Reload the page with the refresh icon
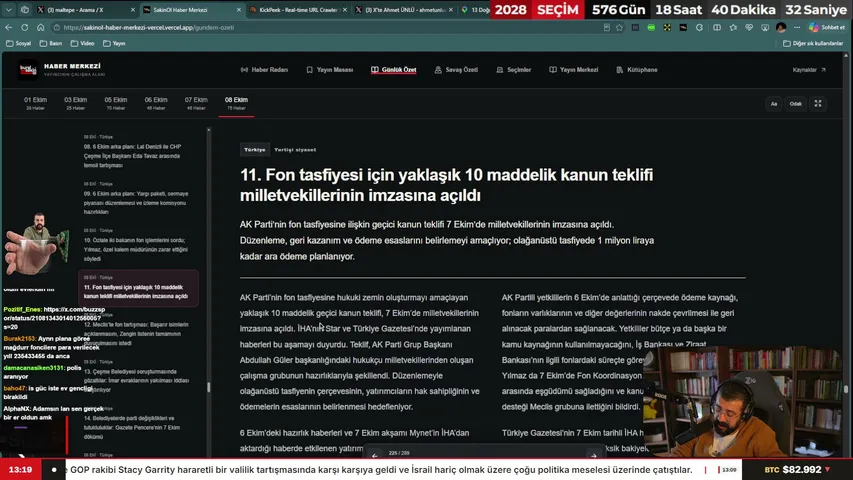This screenshot has width=853, height=480. pos(24,27)
